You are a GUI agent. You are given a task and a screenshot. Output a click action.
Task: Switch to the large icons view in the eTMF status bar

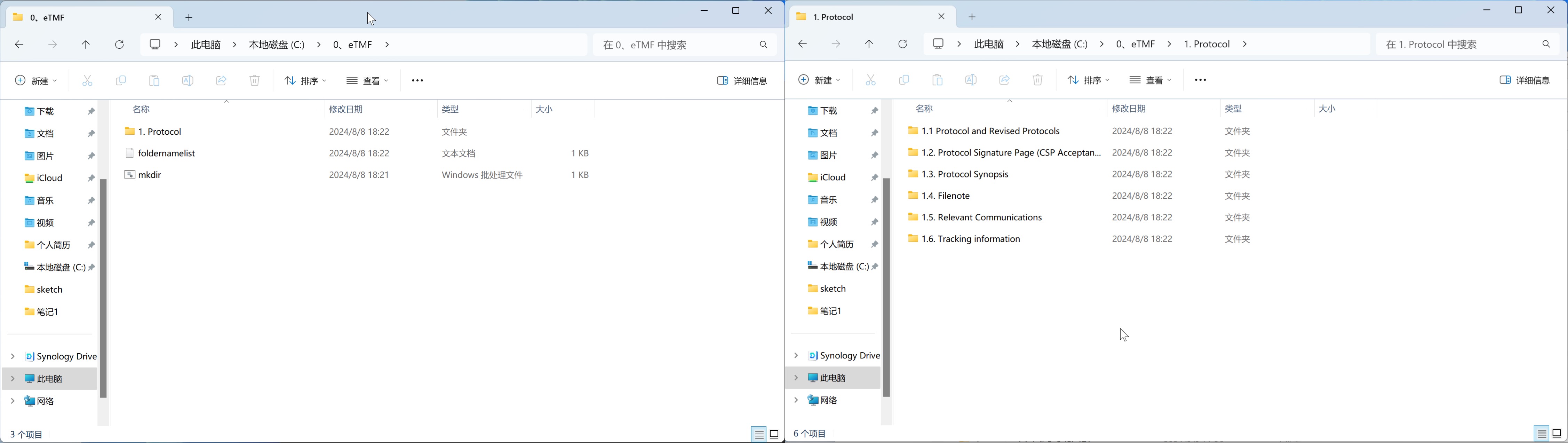[x=774, y=434]
